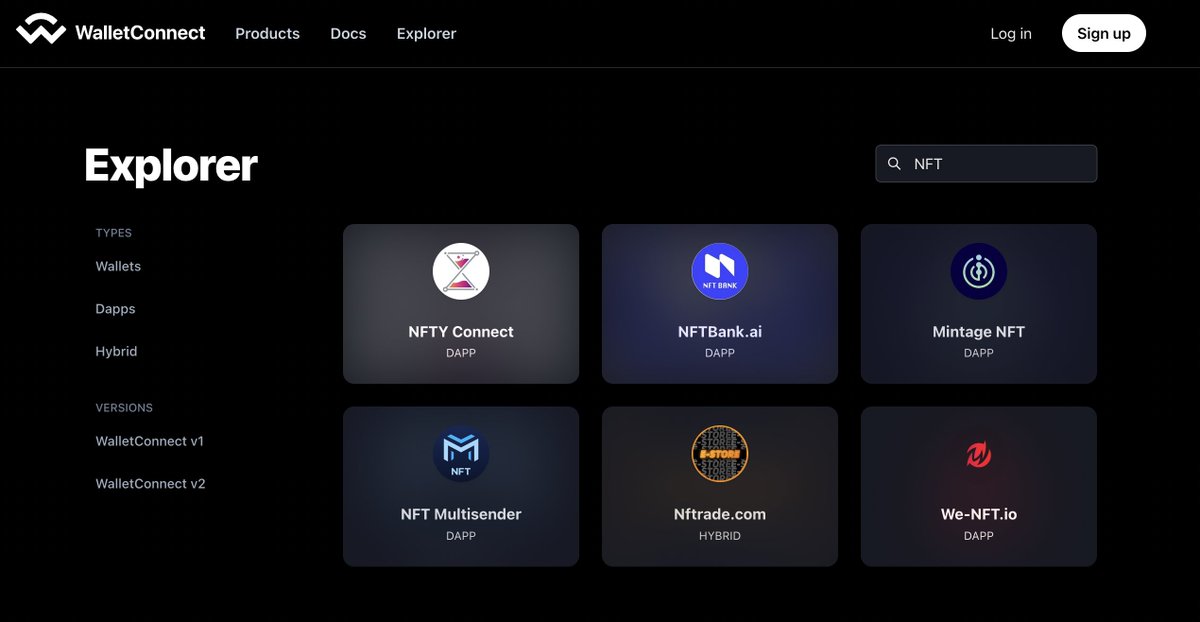This screenshot has height=622, width=1200.
Task: Open the NFTY Connect dapp logo
Action: pyautogui.click(x=461, y=270)
